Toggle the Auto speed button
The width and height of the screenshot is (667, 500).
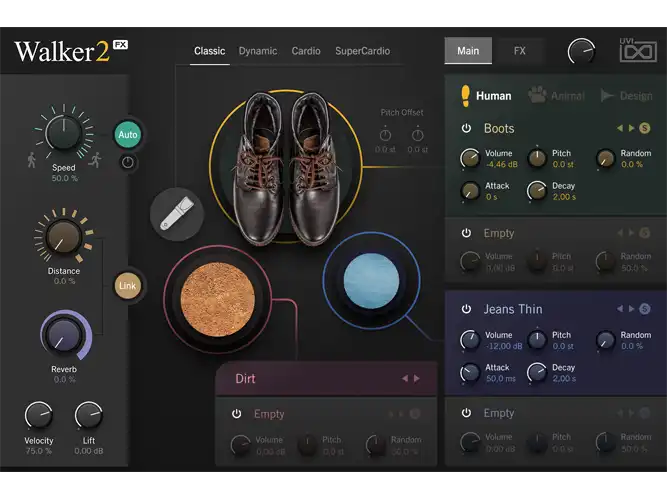(128, 134)
